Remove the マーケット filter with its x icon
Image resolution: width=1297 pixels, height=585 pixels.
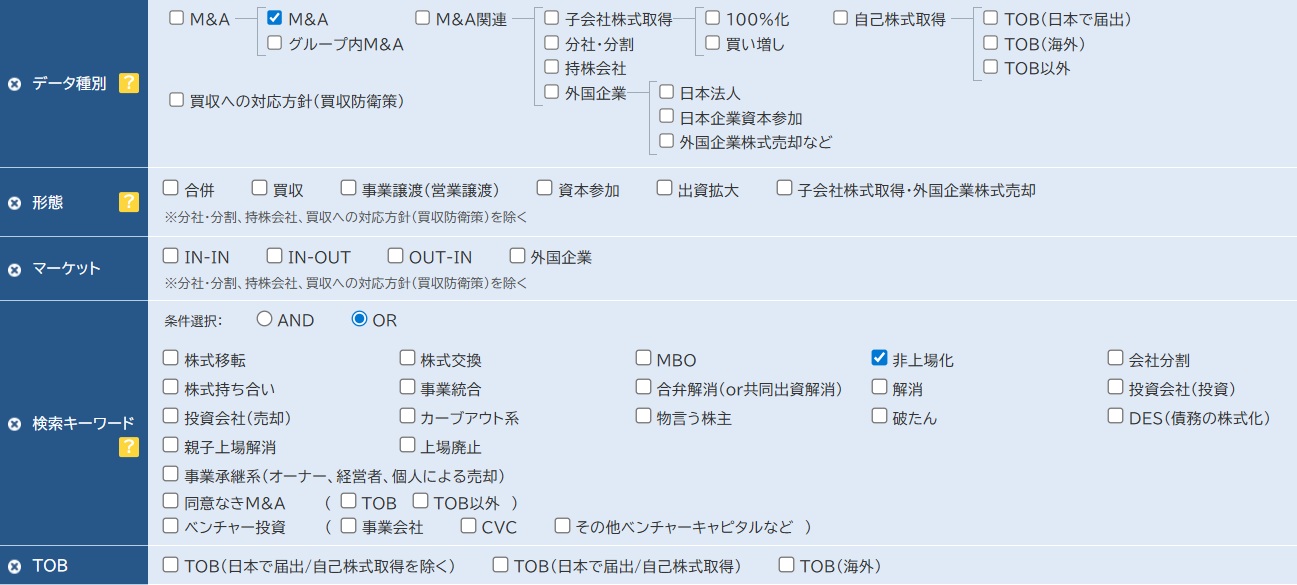click(x=14, y=269)
